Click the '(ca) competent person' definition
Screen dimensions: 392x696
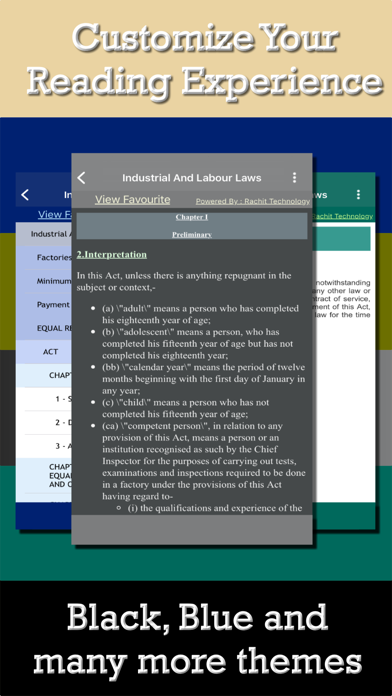[204, 461]
